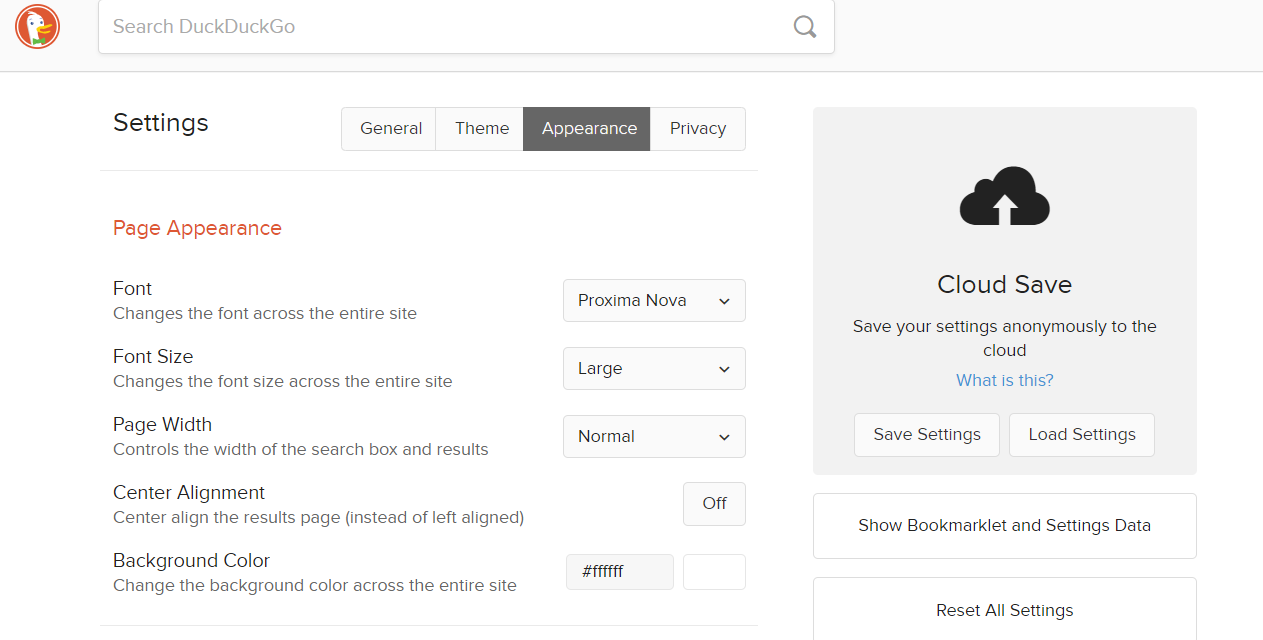Expand the Font Size dropdown set to Large
1263x640 pixels.
point(654,368)
